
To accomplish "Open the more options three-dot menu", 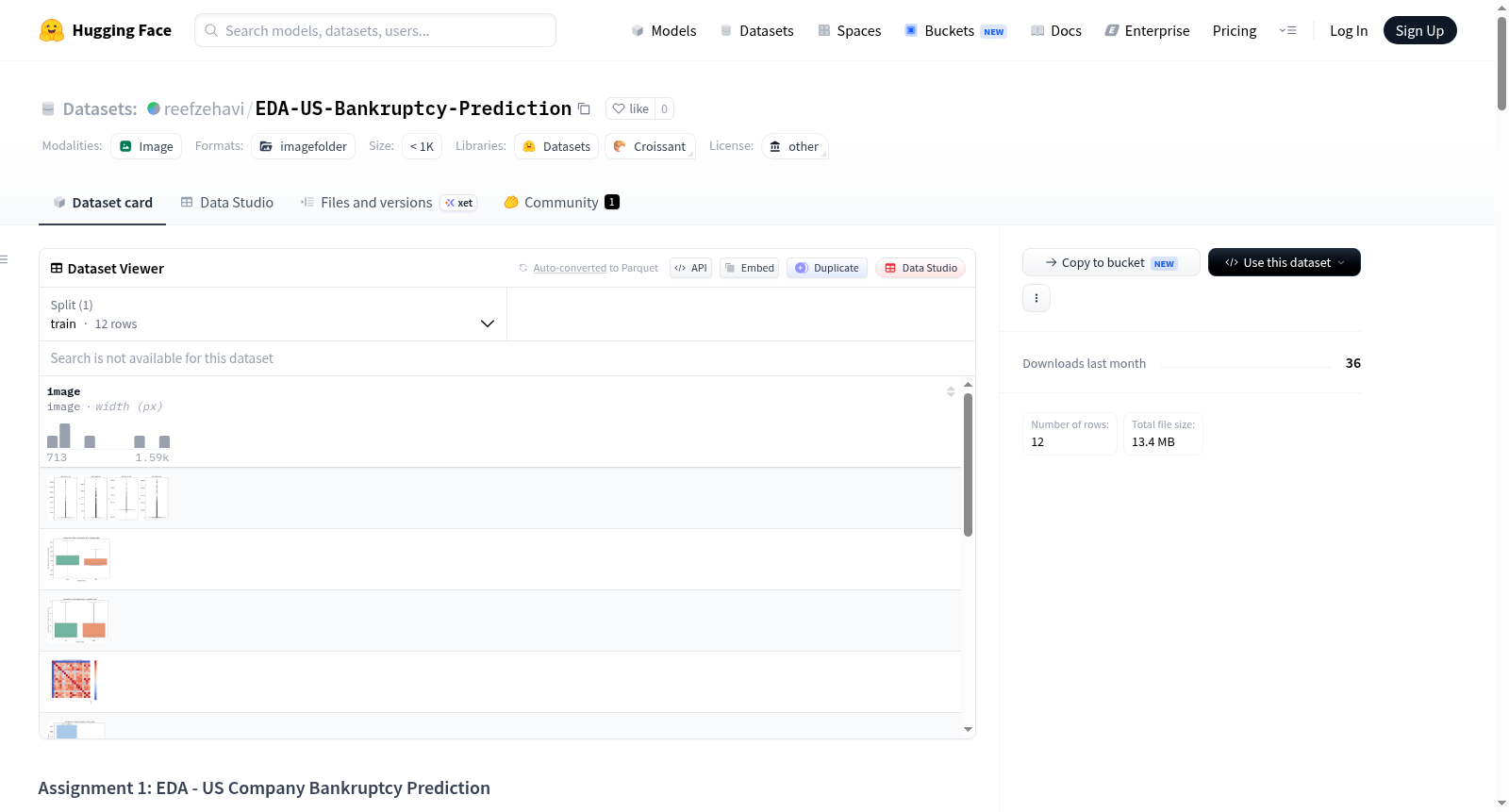I will tap(1036, 298).
